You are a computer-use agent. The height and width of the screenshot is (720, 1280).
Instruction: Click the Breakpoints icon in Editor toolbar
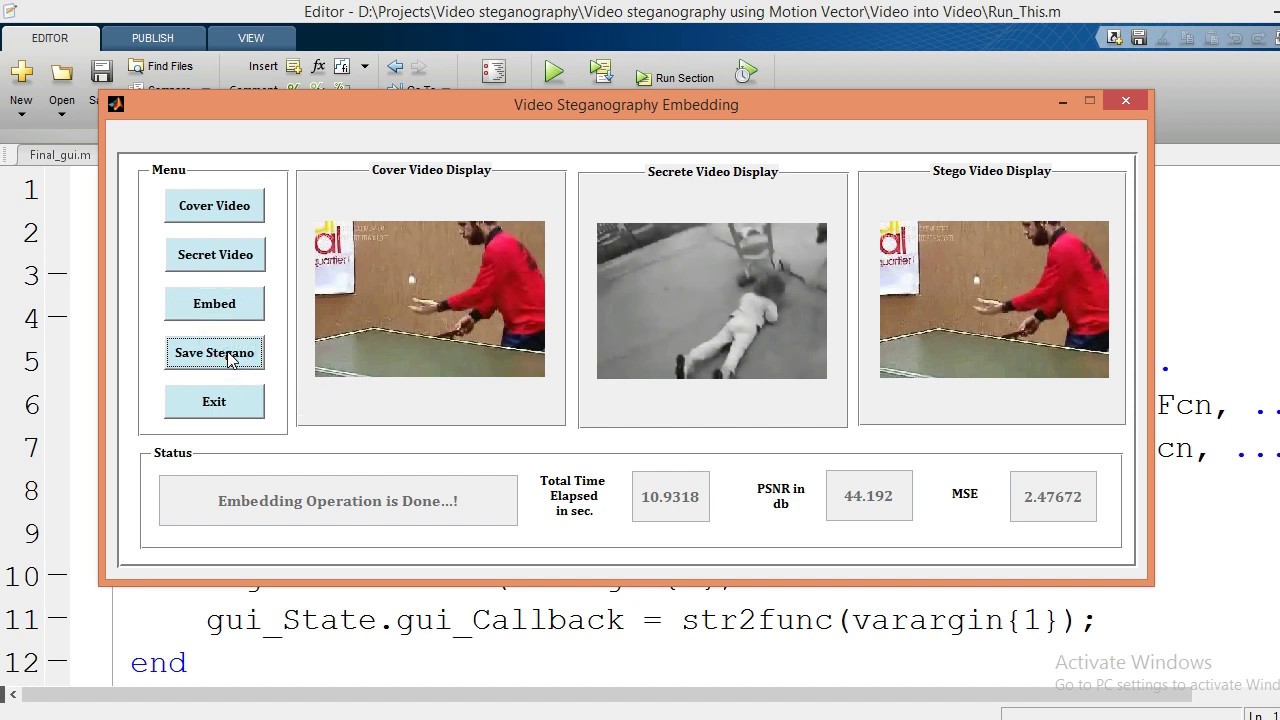(x=494, y=71)
